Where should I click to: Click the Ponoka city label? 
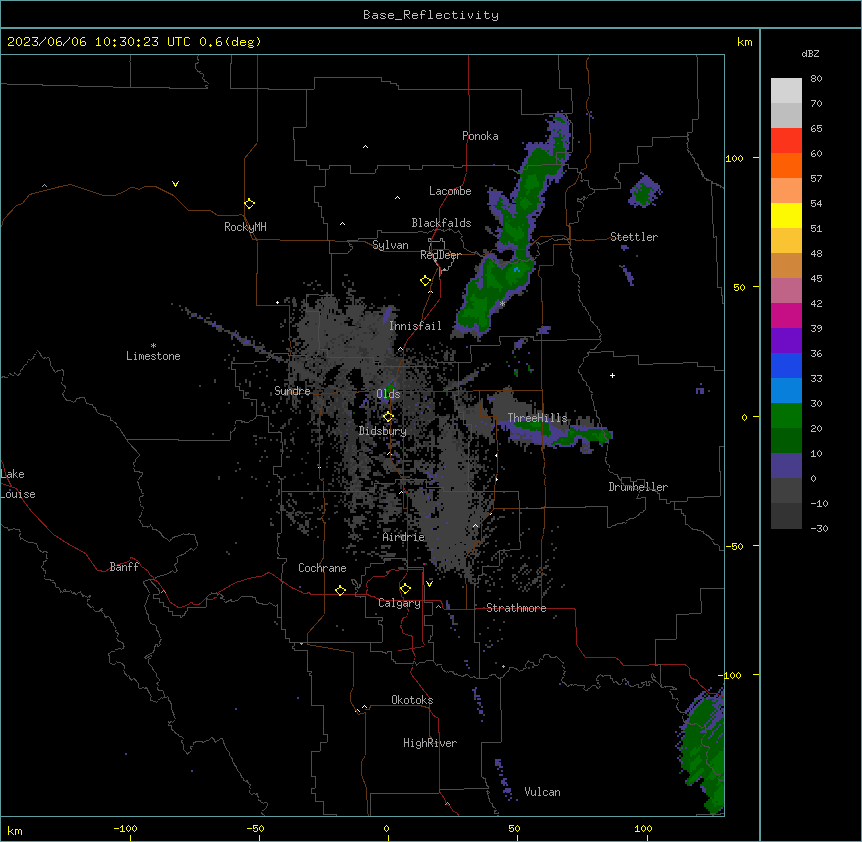[x=480, y=136]
